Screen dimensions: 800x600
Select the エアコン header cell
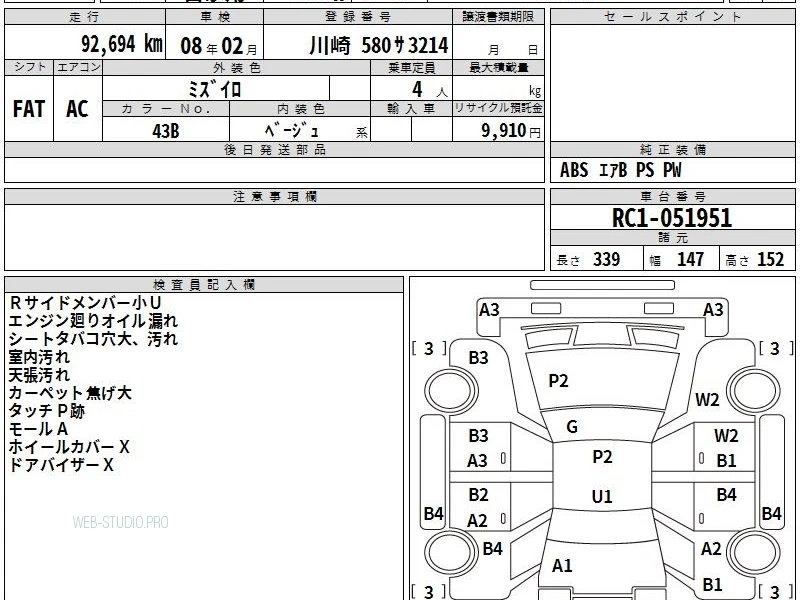coord(78,67)
